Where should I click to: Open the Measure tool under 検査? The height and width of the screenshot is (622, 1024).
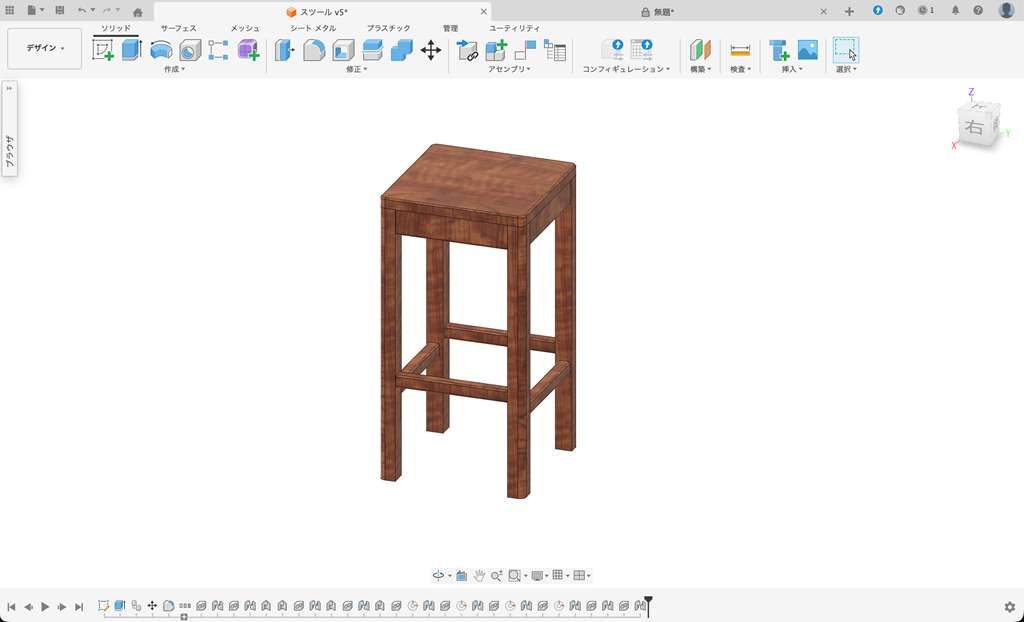(x=738, y=48)
